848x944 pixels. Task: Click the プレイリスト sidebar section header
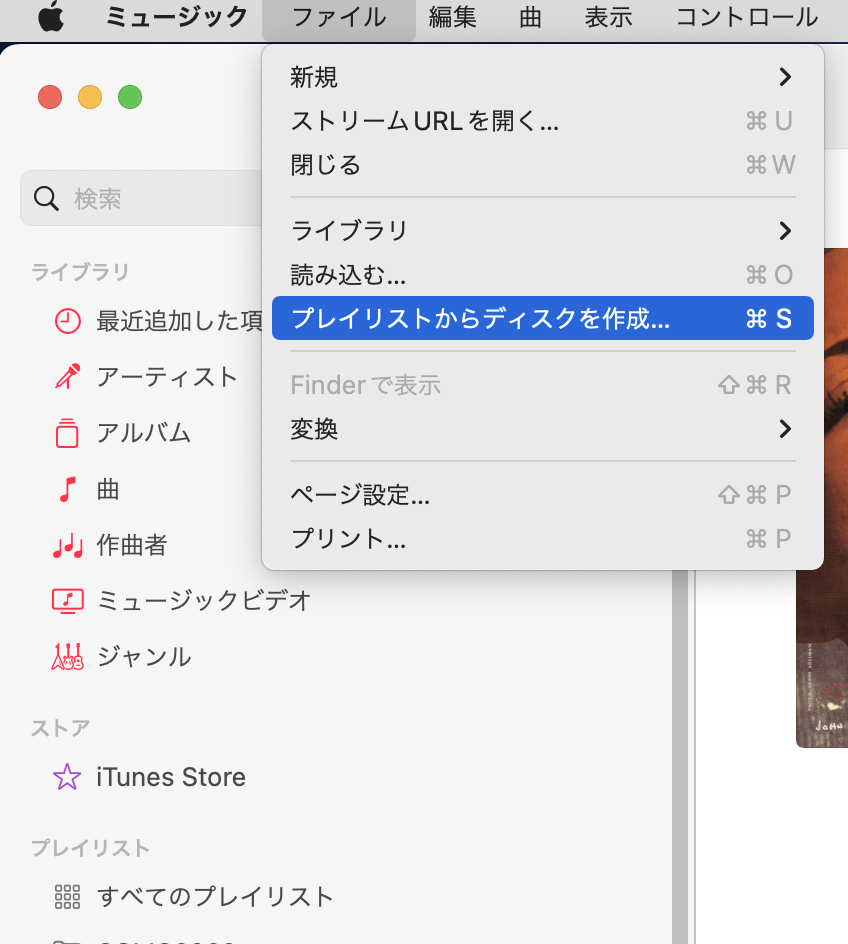tap(90, 848)
